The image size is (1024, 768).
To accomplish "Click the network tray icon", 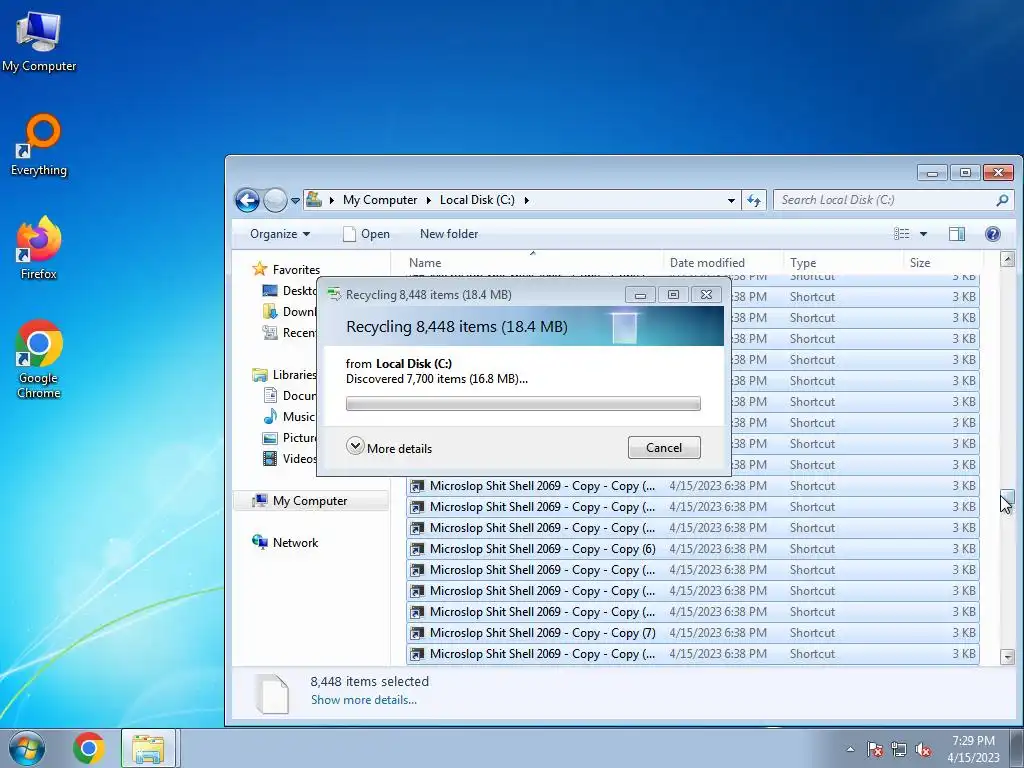I will (899, 749).
